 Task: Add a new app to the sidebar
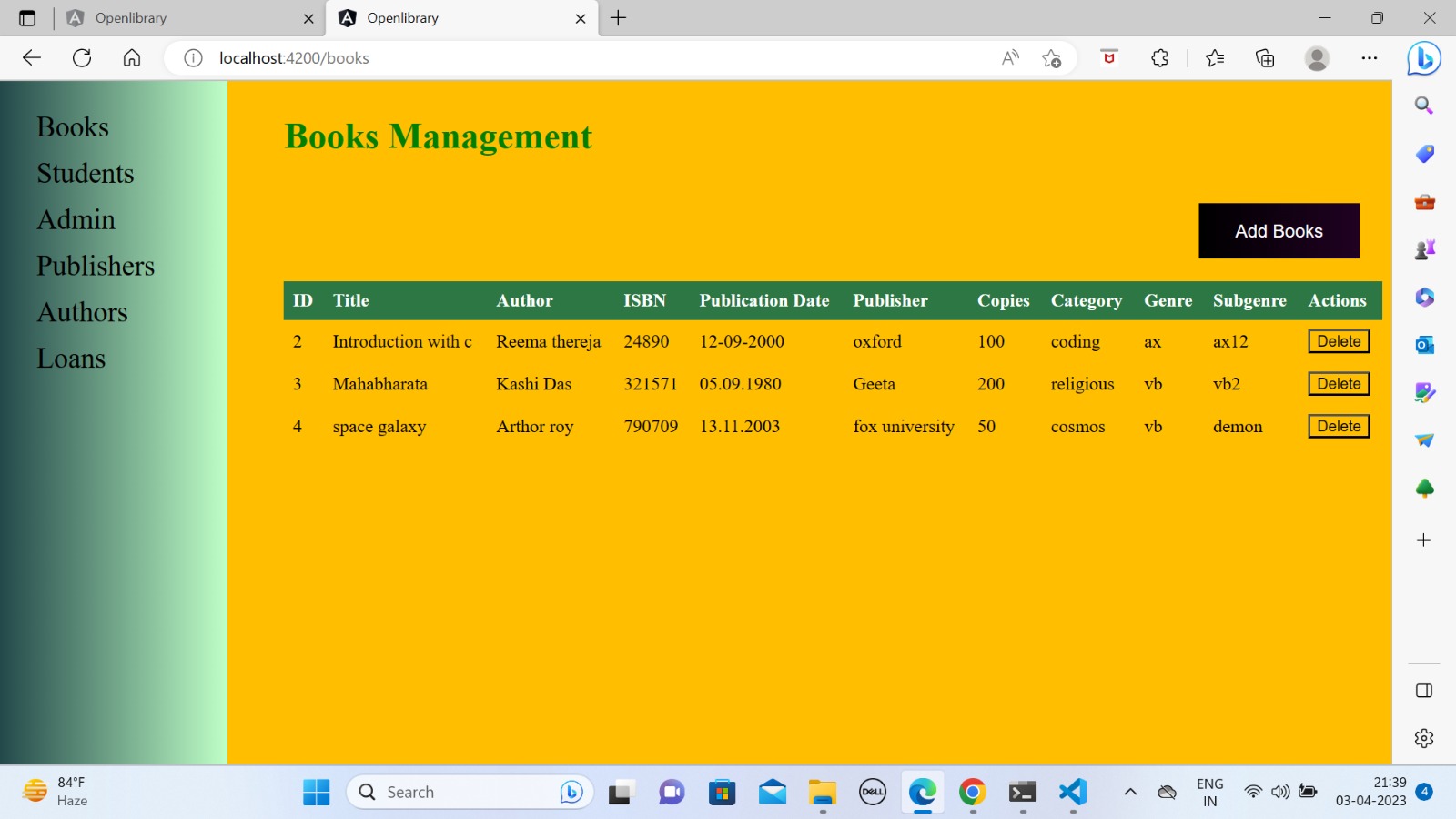click(1421, 540)
